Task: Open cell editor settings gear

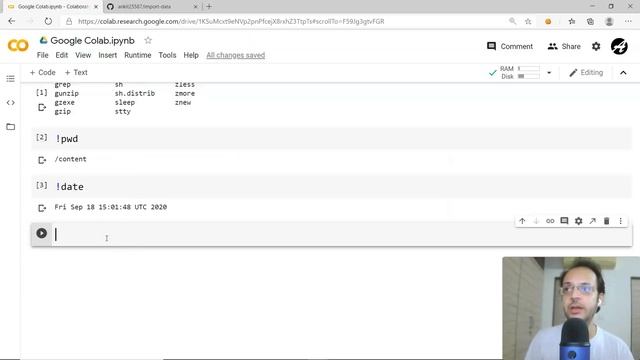Action: (578, 221)
